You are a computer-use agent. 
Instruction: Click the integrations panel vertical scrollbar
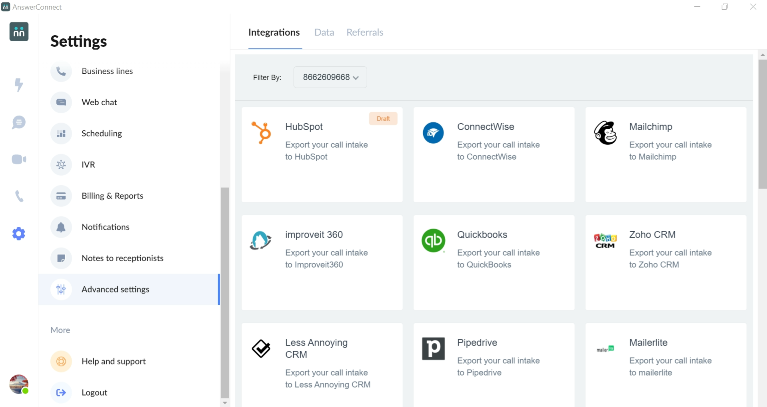tap(763, 123)
